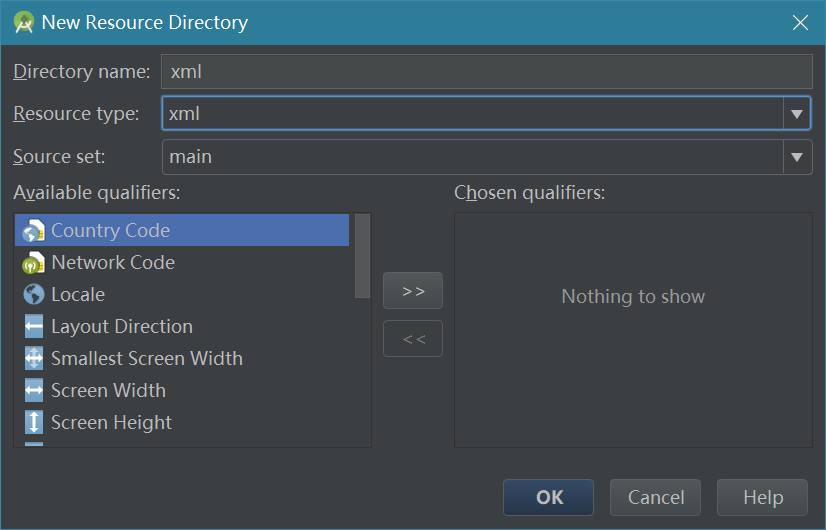
Task: Click the Layout Direction arrow icon
Action: click(x=34, y=327)
